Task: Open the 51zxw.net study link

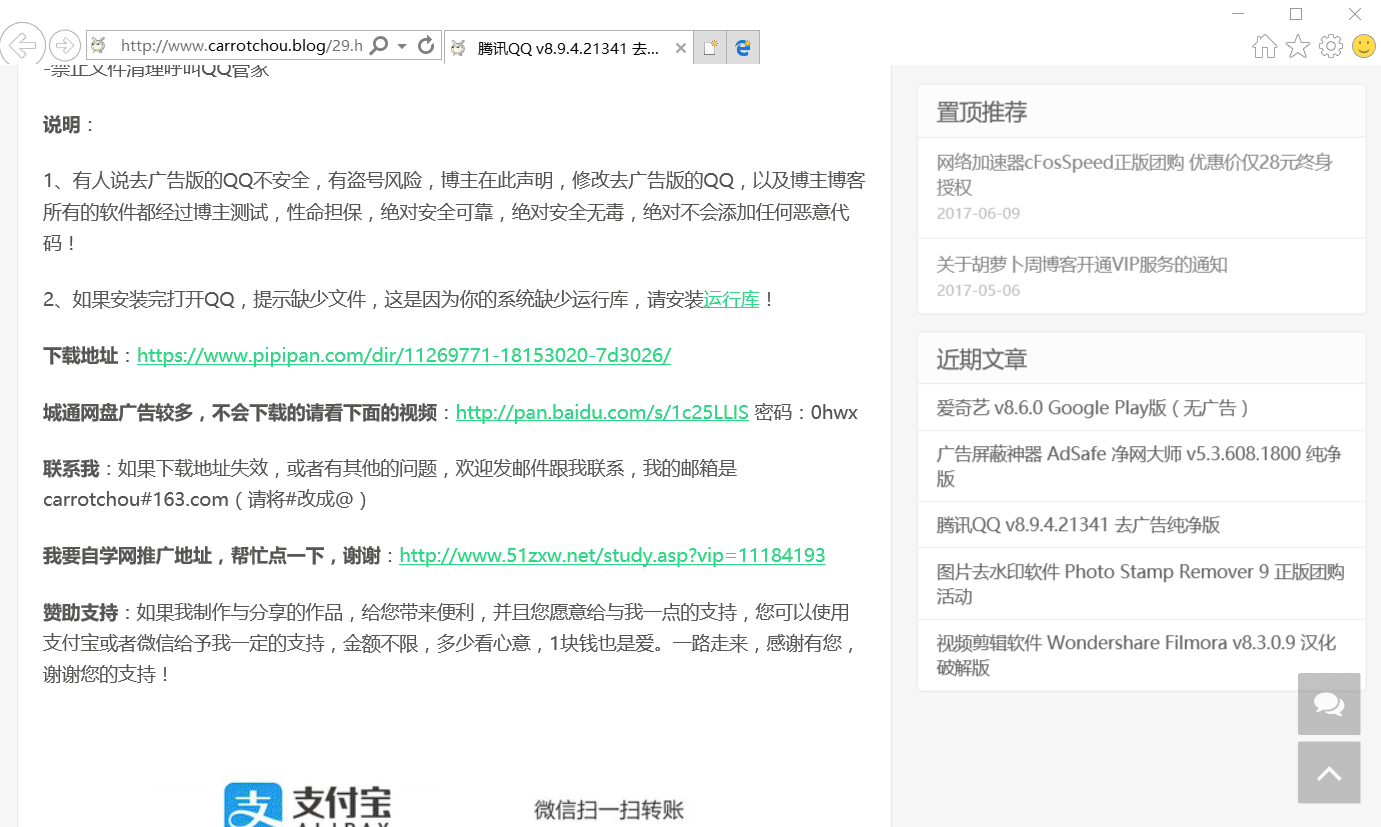Action: [612, 555]
